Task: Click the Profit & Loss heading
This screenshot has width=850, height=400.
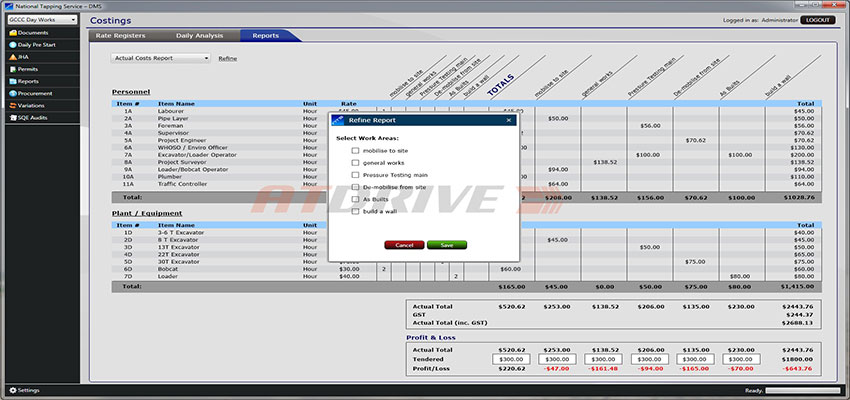Action: 431,338
